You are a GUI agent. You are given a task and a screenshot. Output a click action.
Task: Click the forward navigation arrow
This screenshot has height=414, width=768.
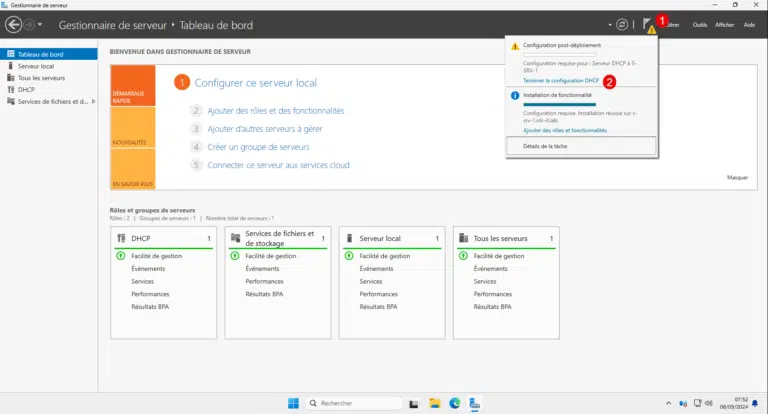(29, 24)
